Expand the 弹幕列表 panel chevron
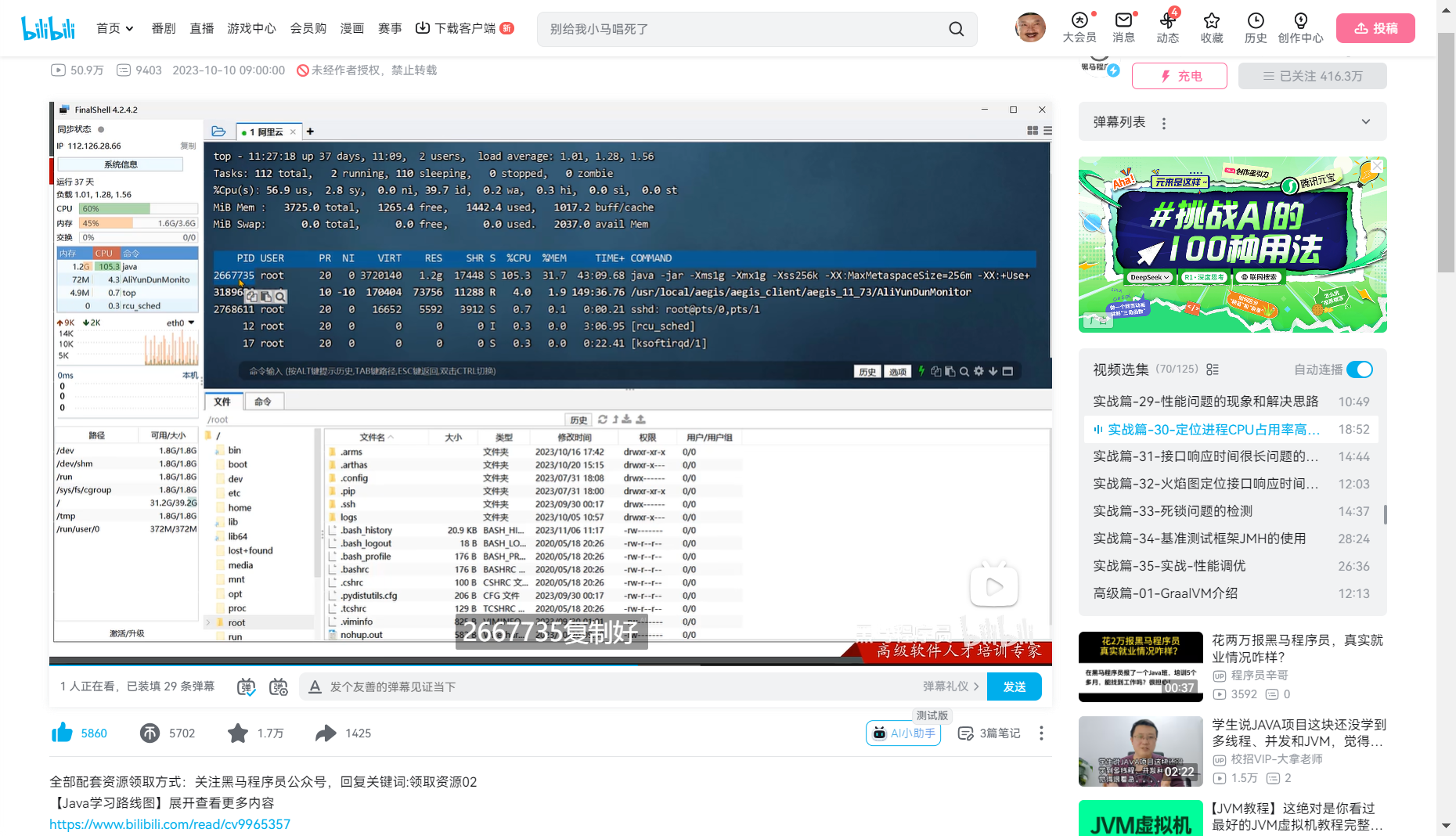The image size is (1456, 836). point(1365,121)
